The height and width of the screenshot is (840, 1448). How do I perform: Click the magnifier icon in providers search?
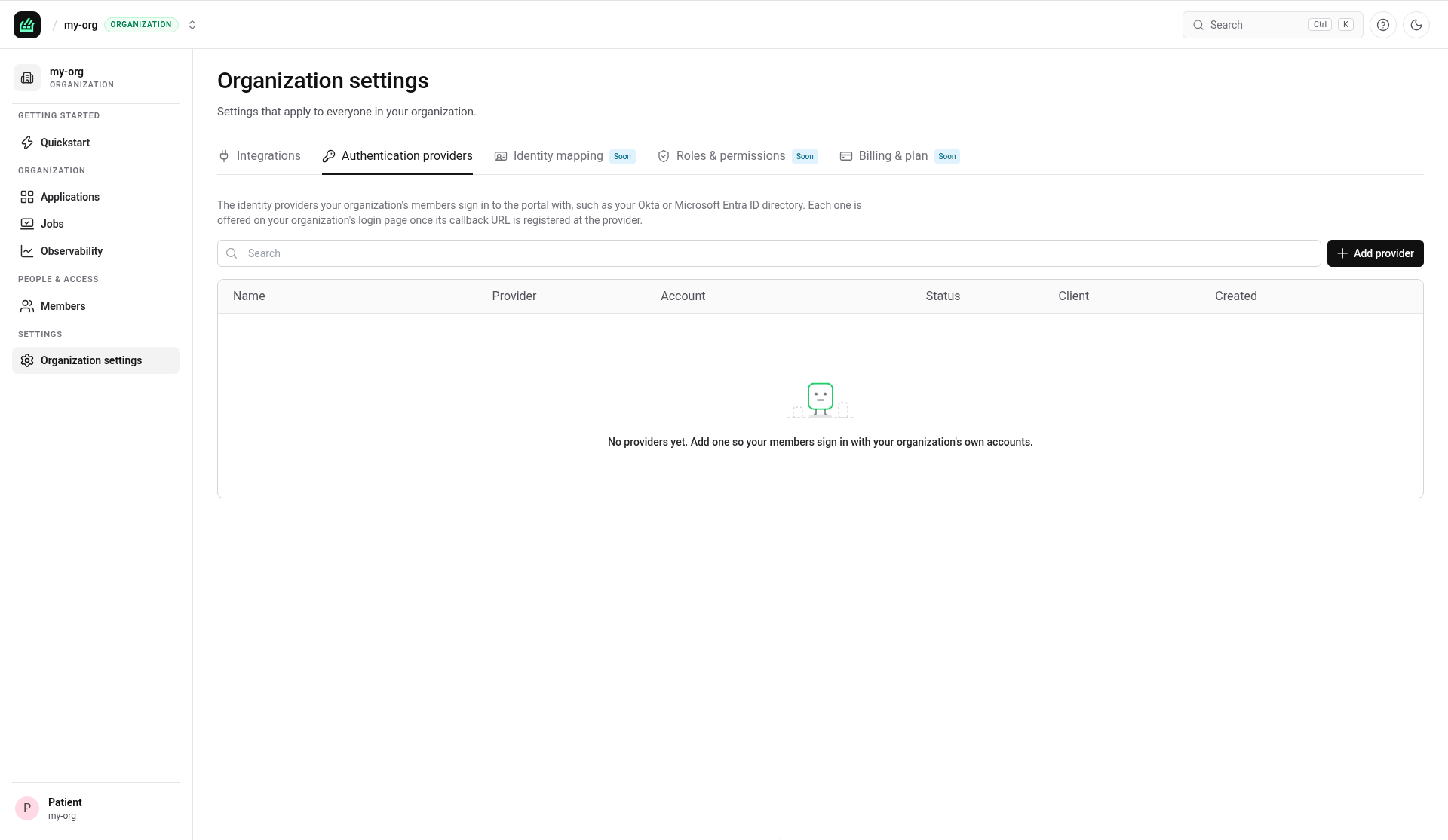[x=232, y=253]
